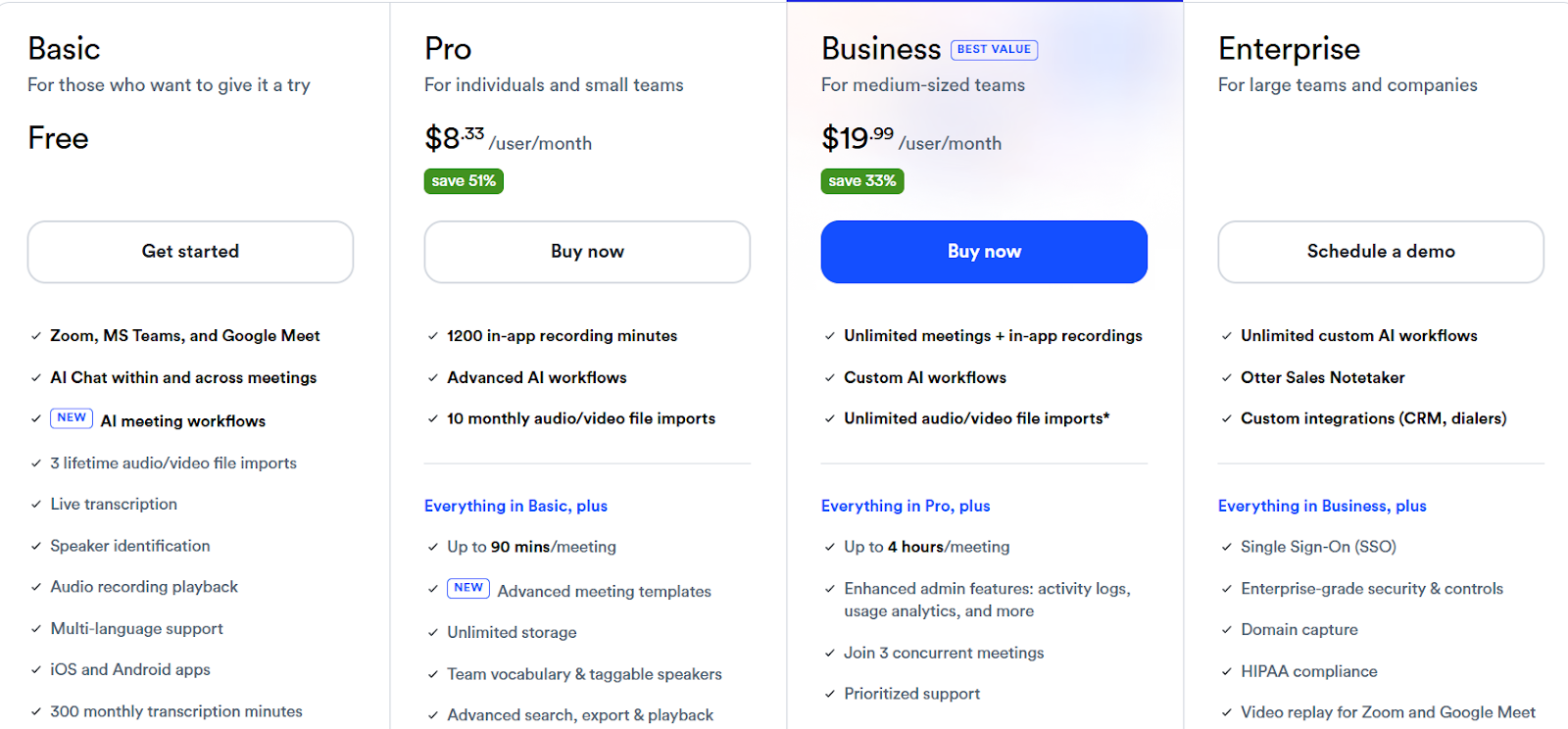This screenshot has width=1568, height=729.
Task: Click the green save 51% badge
Action: click(x=464, y=181)
